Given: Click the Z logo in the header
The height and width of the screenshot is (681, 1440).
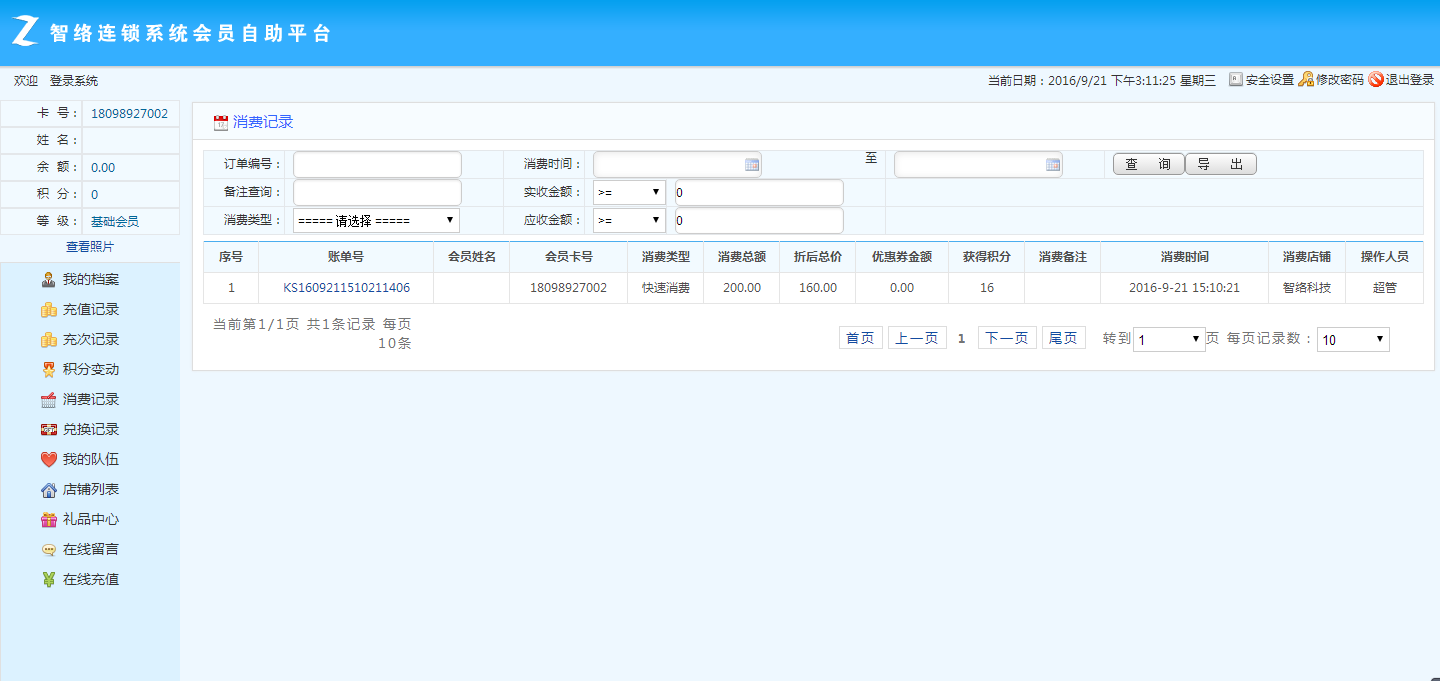Looking at the screenshot, I should (27, 32).
